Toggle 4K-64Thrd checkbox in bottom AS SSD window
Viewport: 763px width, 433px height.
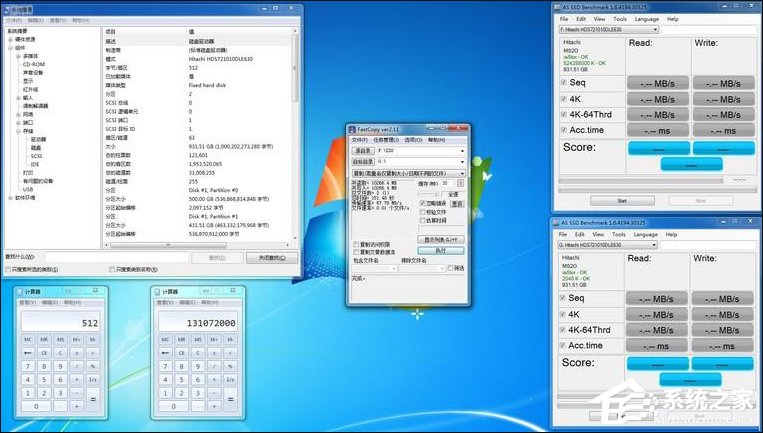(563, 329)
